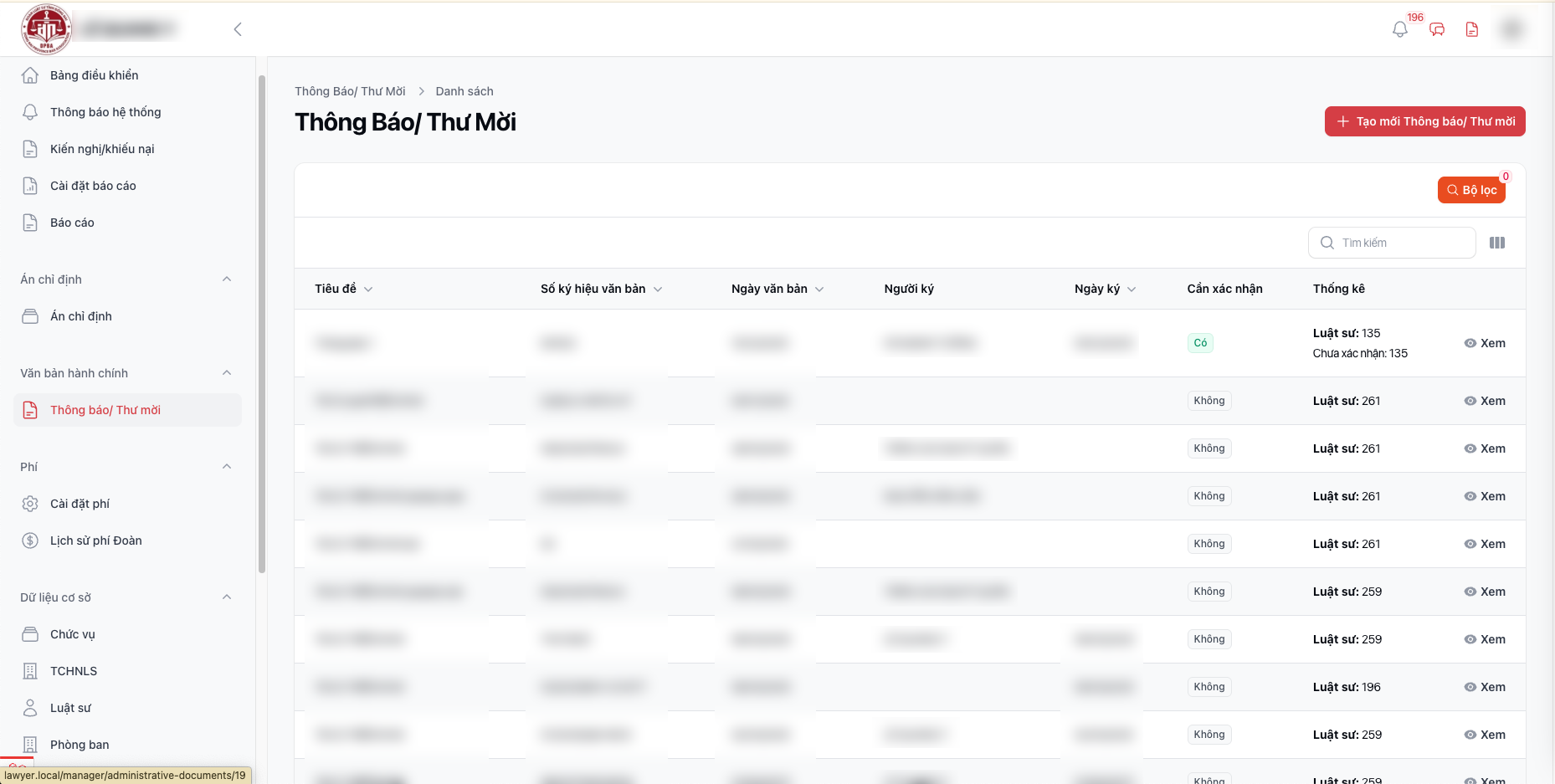
Task: Open Kiến nghị/khiếu nại menu item
Action: pyautogui.click(x=102, y=149)
